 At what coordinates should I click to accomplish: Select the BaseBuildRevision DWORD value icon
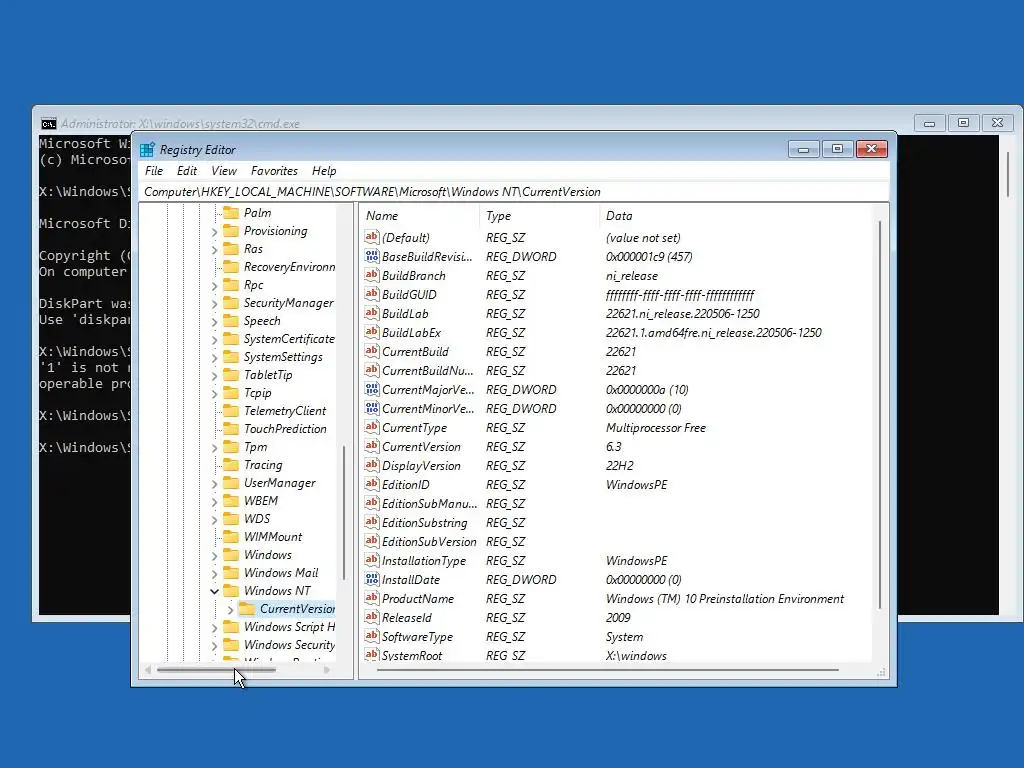[x=372, y=256]
